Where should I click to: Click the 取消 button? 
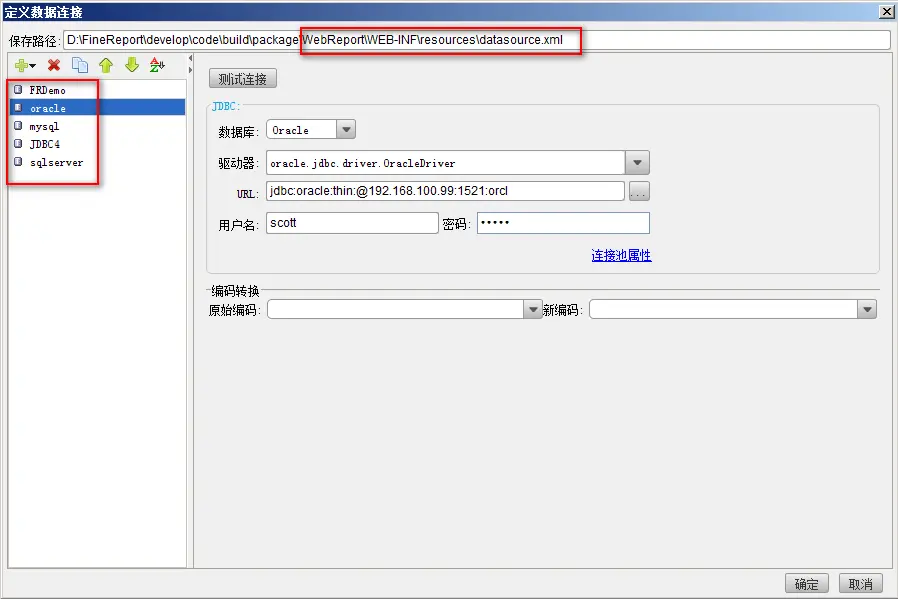click(x=861, y=584)
